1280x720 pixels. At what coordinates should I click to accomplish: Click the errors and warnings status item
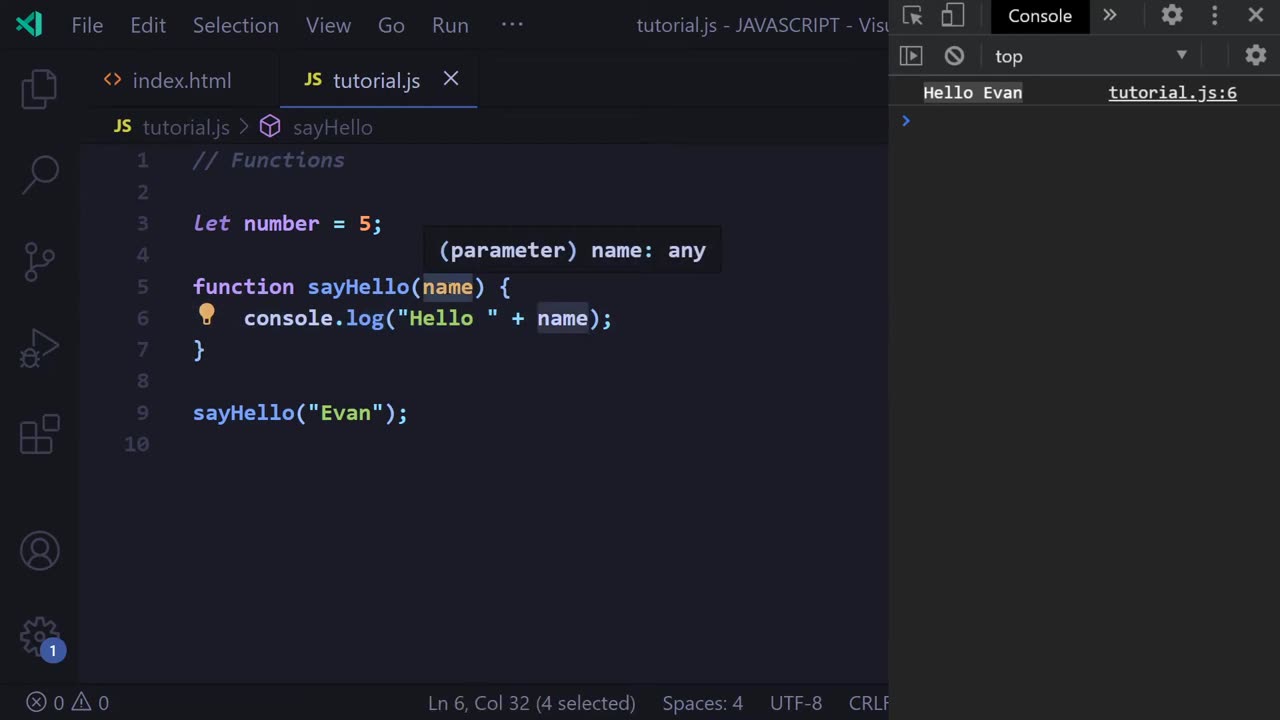click(x=67, y=703)
